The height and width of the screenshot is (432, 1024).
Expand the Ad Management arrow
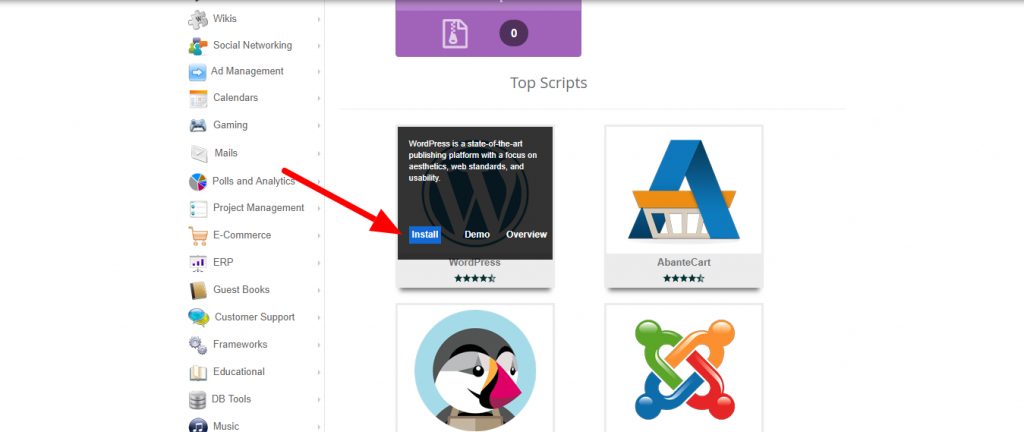tap(319, 72)
